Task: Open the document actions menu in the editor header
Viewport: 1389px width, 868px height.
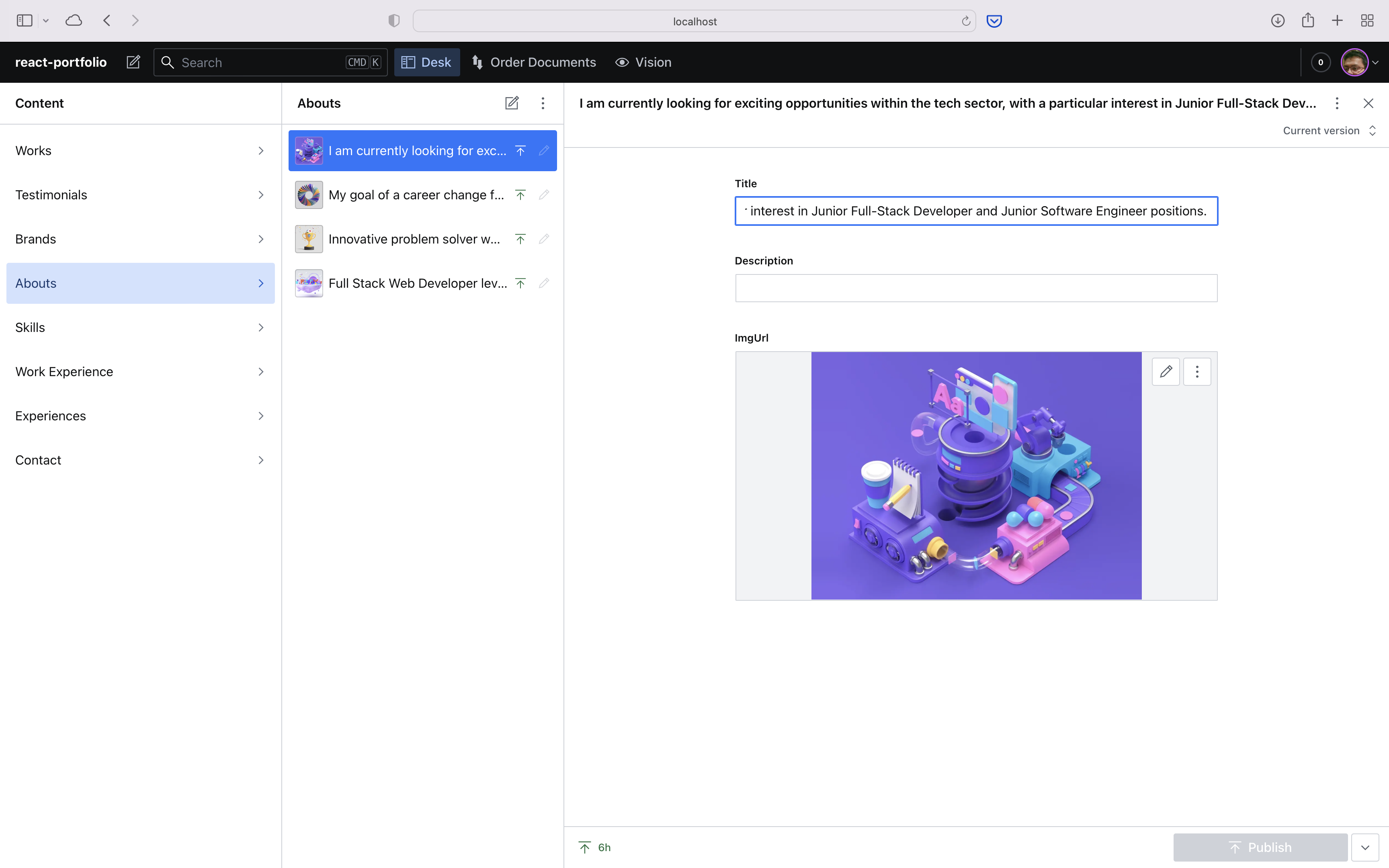Action: [x=1337, y=103]
